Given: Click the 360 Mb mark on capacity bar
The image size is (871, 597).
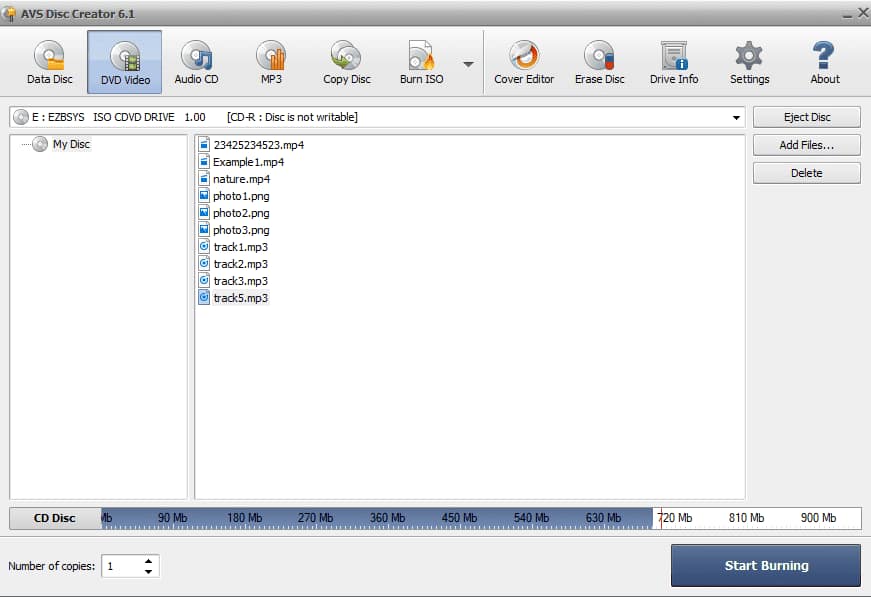Looking at the screenshot, I should [387, 518].
